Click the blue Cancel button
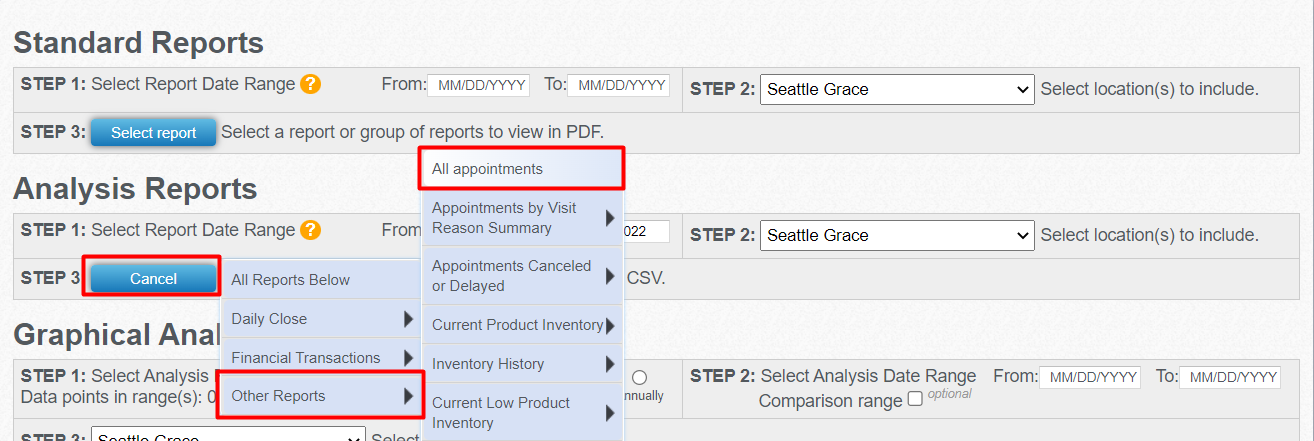The width and height of the screenshot is (1314, 441). click(153, 279)
